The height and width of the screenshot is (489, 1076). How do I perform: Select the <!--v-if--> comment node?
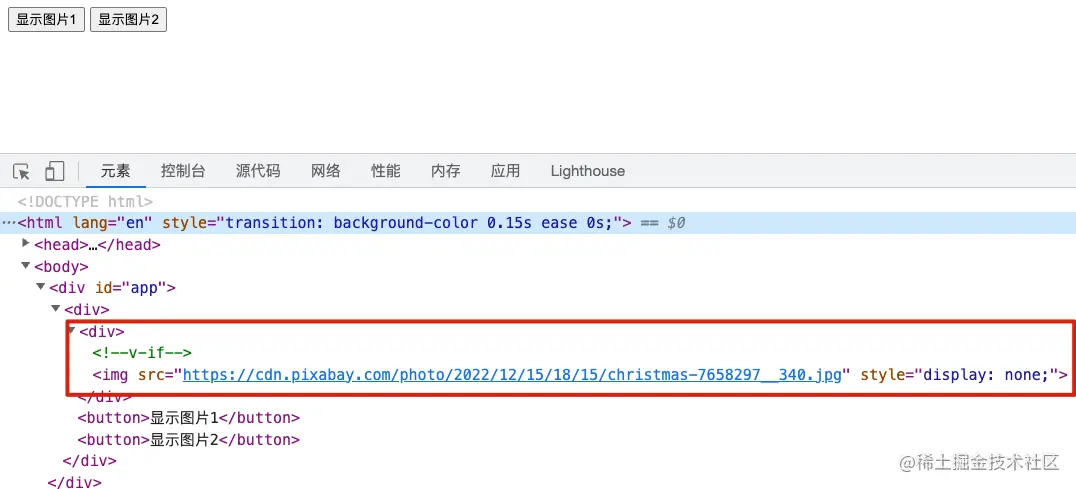pyautogui.click(x=142, y=353)
